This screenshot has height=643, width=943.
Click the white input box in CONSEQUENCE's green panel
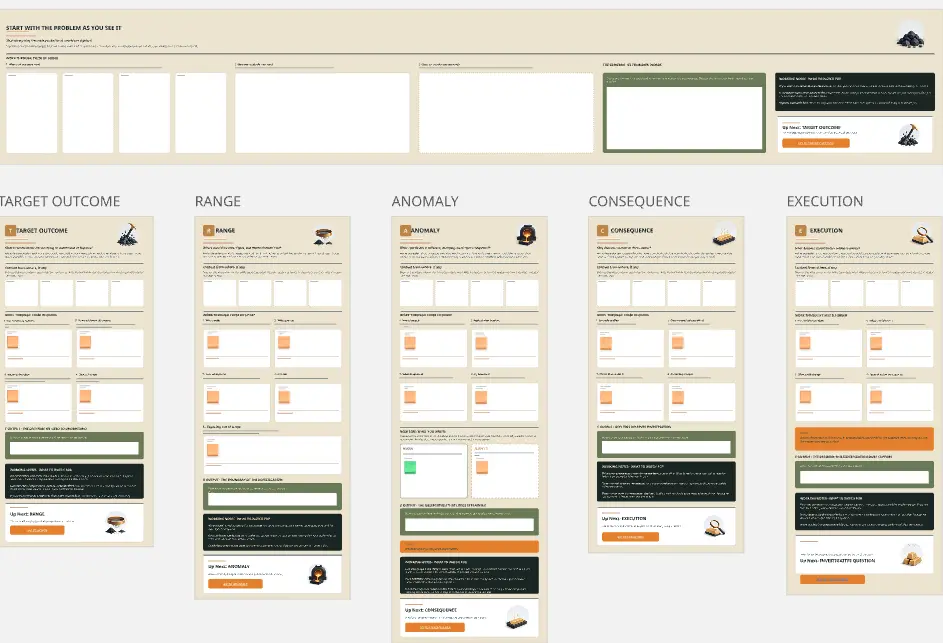(x=666, y=447)
